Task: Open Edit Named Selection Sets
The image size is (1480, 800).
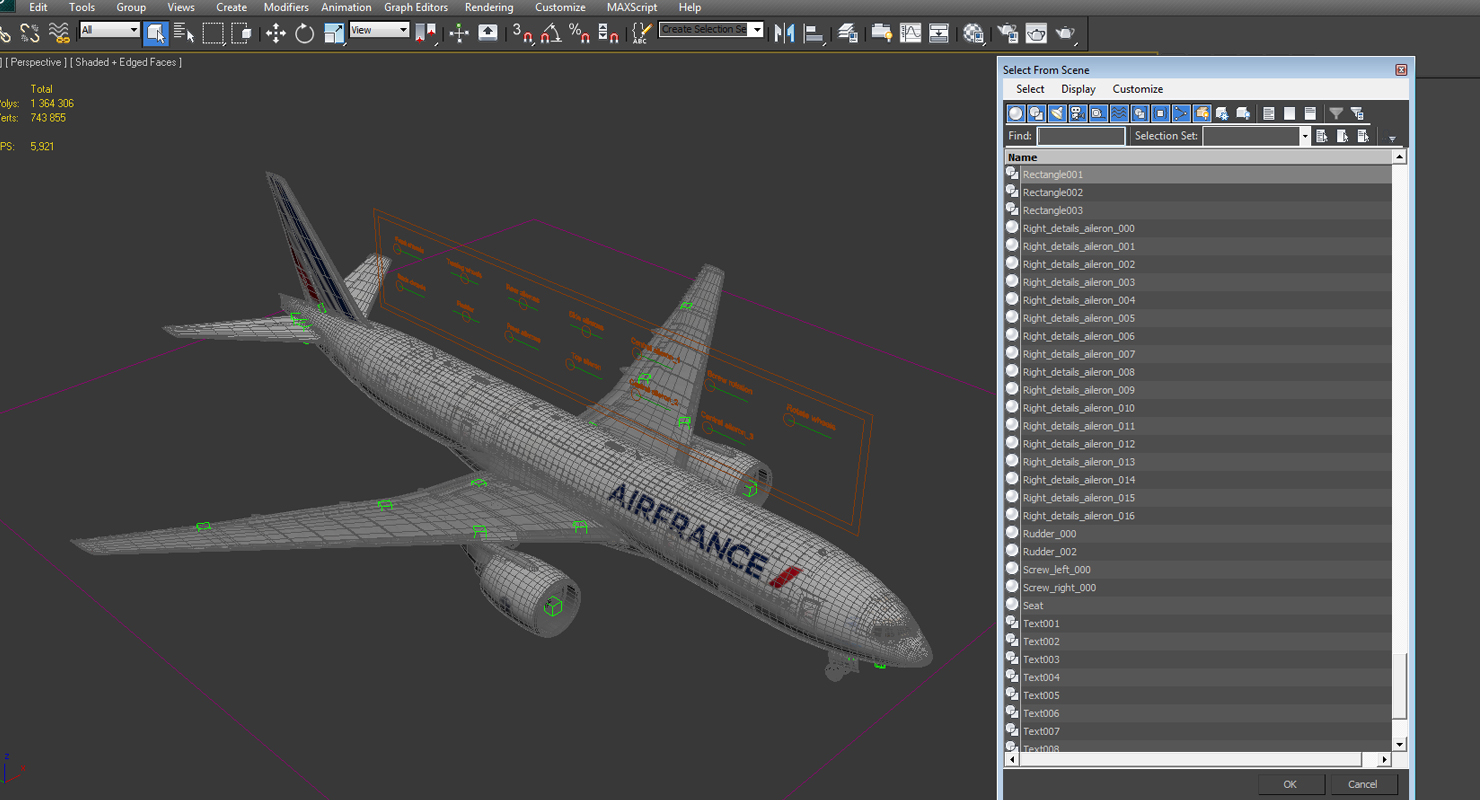Action: tap(641, 33)
